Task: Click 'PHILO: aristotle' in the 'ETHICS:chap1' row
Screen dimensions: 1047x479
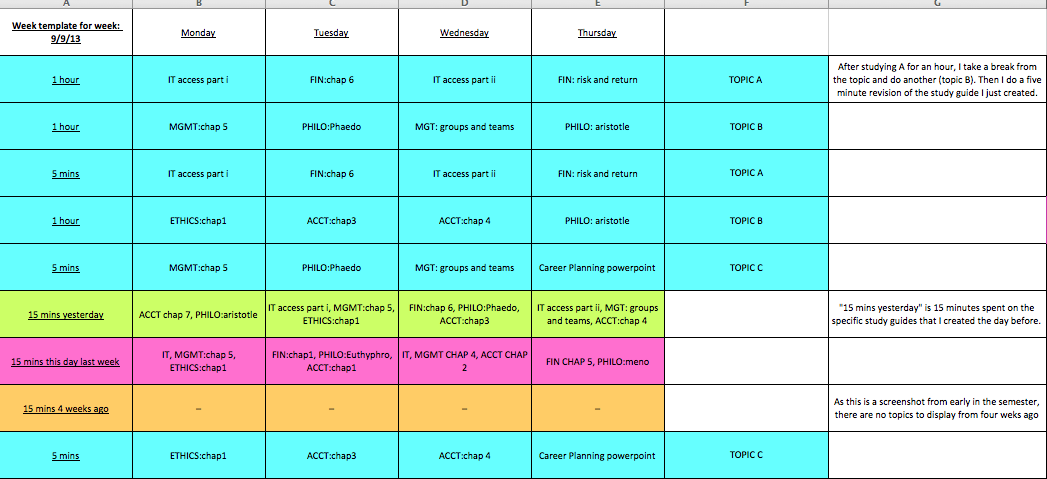Action: coord(597,220)
